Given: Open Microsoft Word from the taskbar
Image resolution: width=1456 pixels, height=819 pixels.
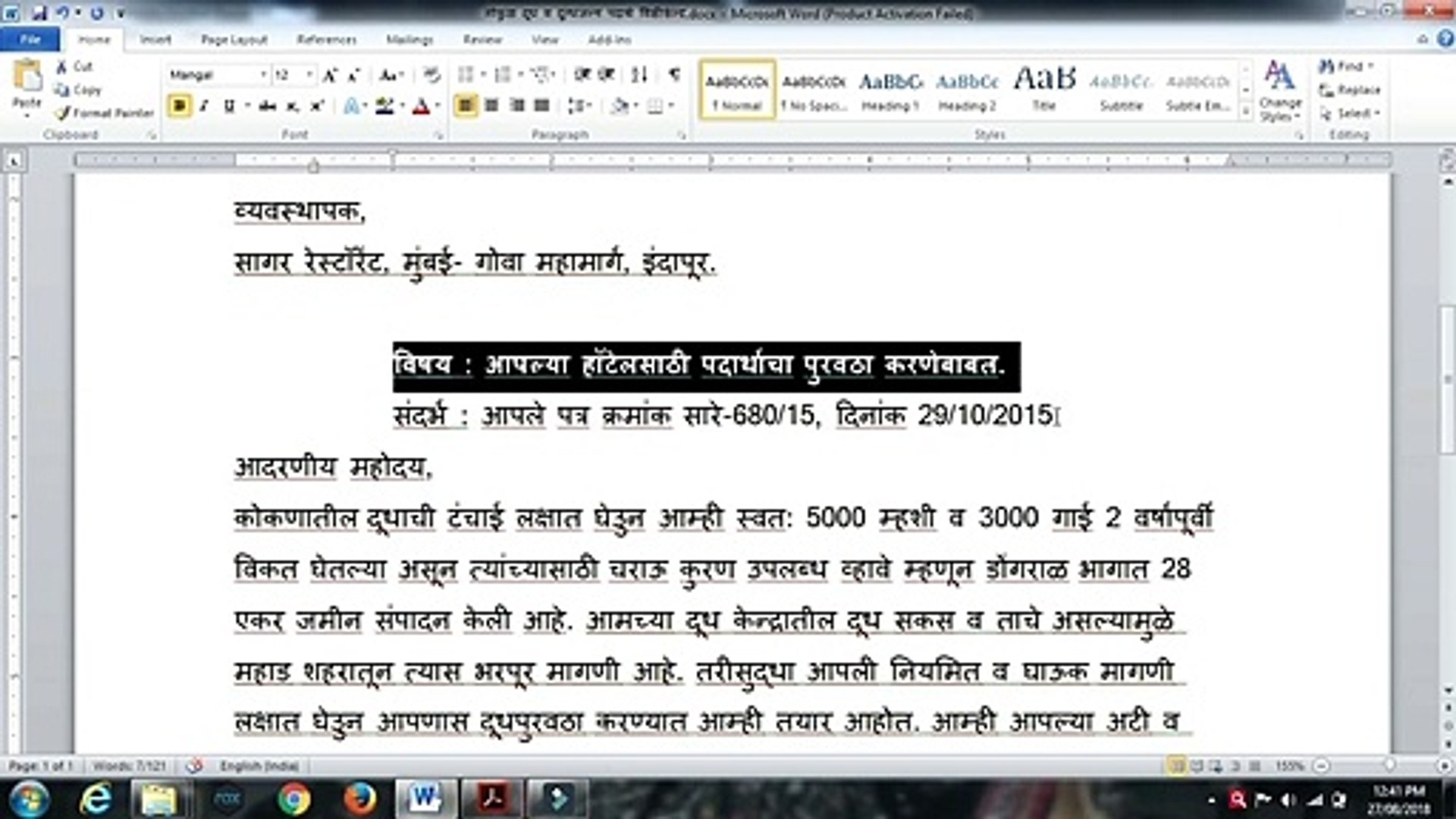Looking at the screenshot, I should [x=425, y=798].
